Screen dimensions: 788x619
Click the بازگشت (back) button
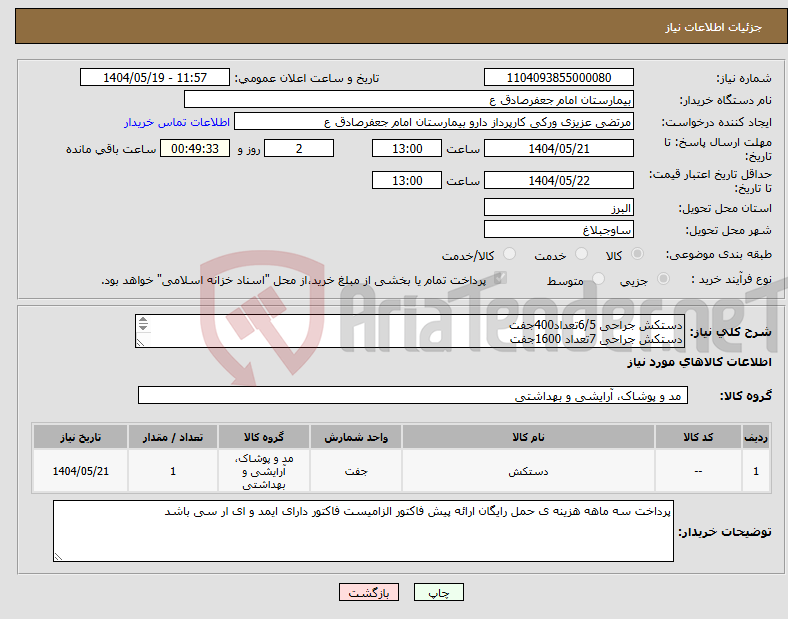(x=369, y=592)
